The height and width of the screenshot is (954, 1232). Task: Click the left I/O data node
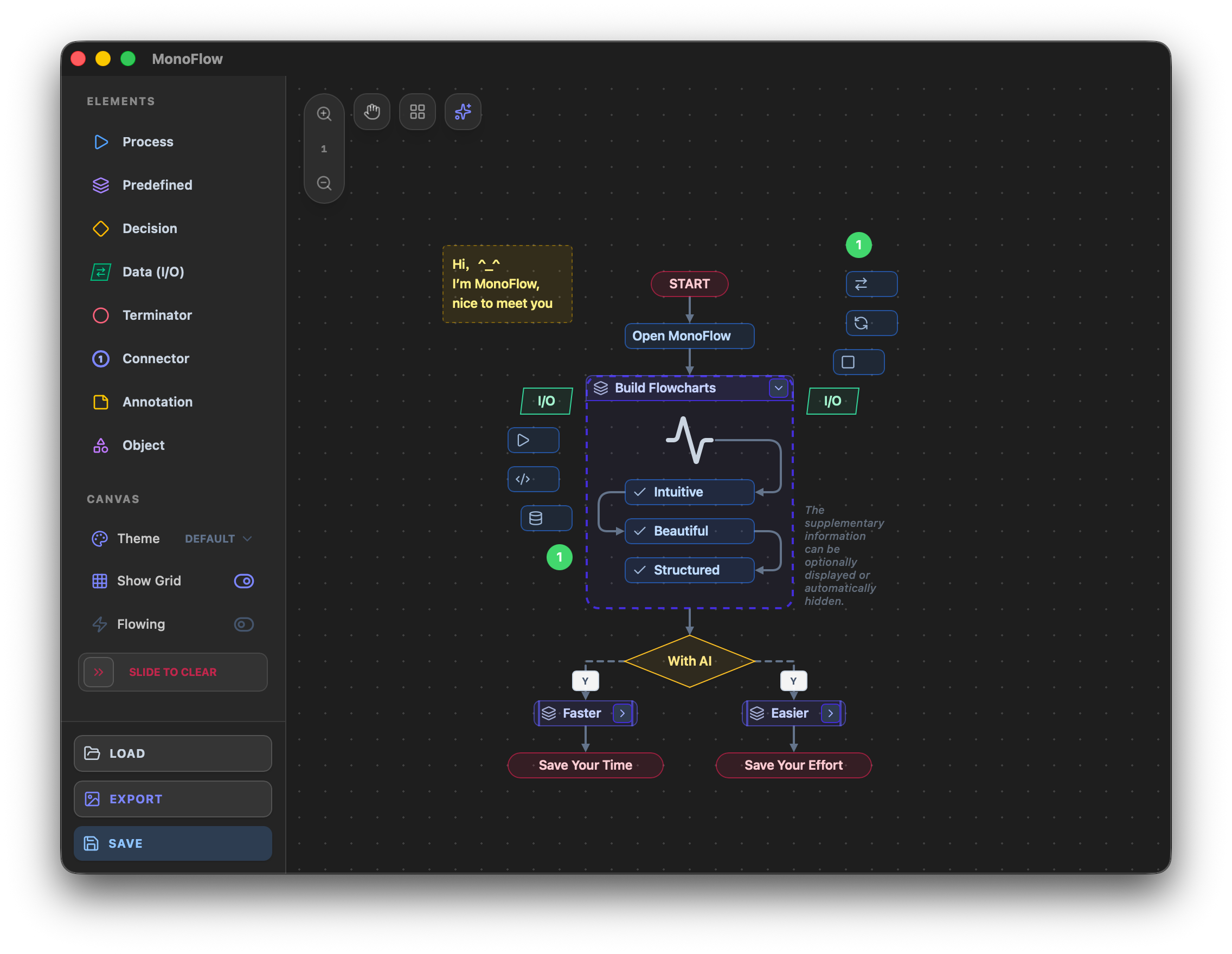(546, 401)
